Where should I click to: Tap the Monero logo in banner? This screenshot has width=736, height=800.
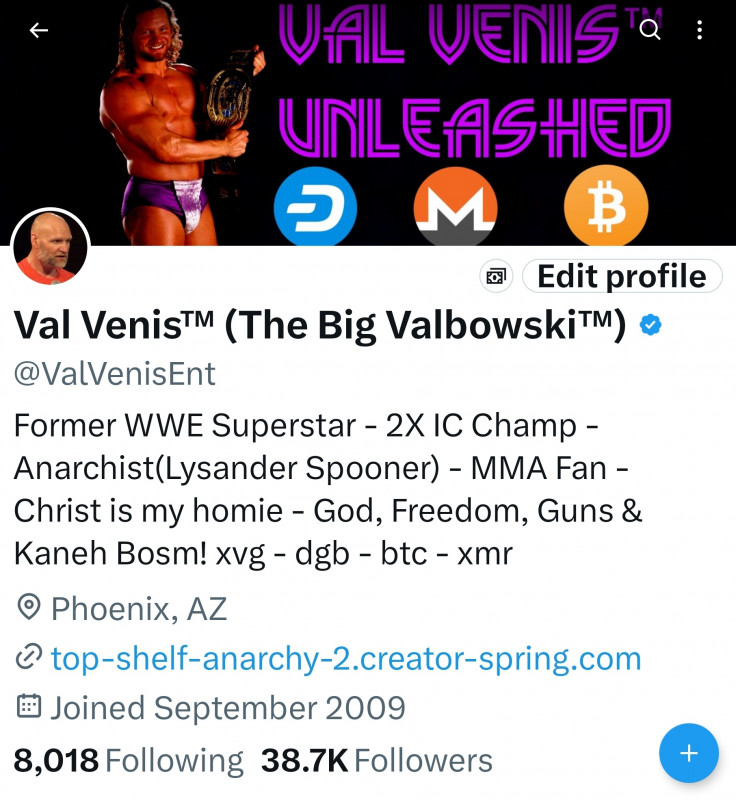click(455, 207)
